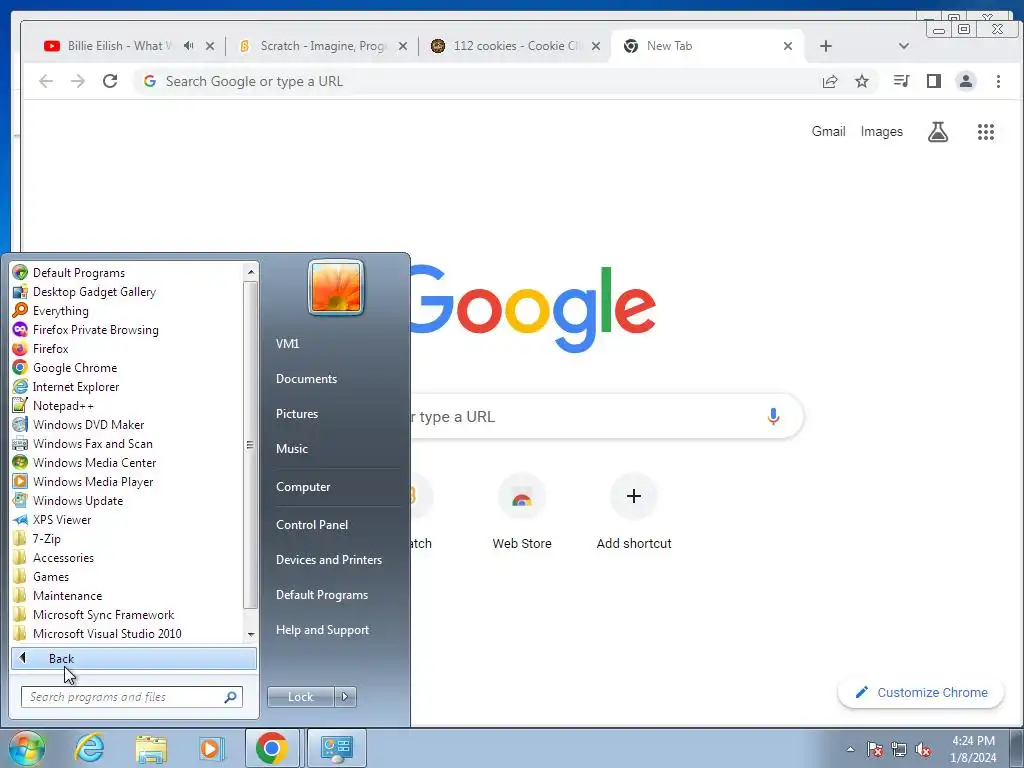Screen dimensions: 1024x768
Task: Open the Chrome profile avatar
Action: point(966,81)
